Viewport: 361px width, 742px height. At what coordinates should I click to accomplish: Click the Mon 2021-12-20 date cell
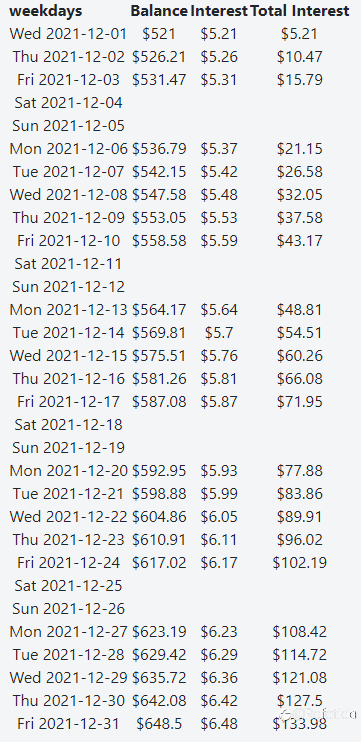(x=69, y=470)
